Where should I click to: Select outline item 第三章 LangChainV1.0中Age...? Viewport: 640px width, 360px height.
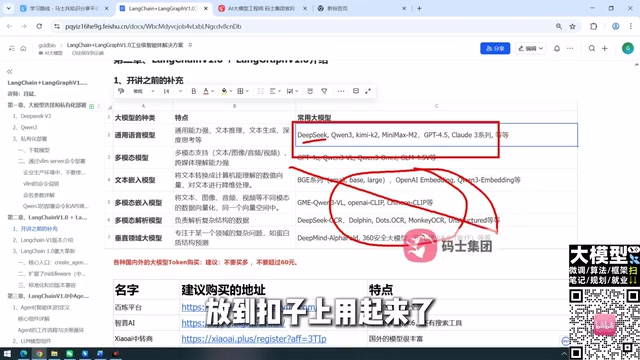click(48, 296)
